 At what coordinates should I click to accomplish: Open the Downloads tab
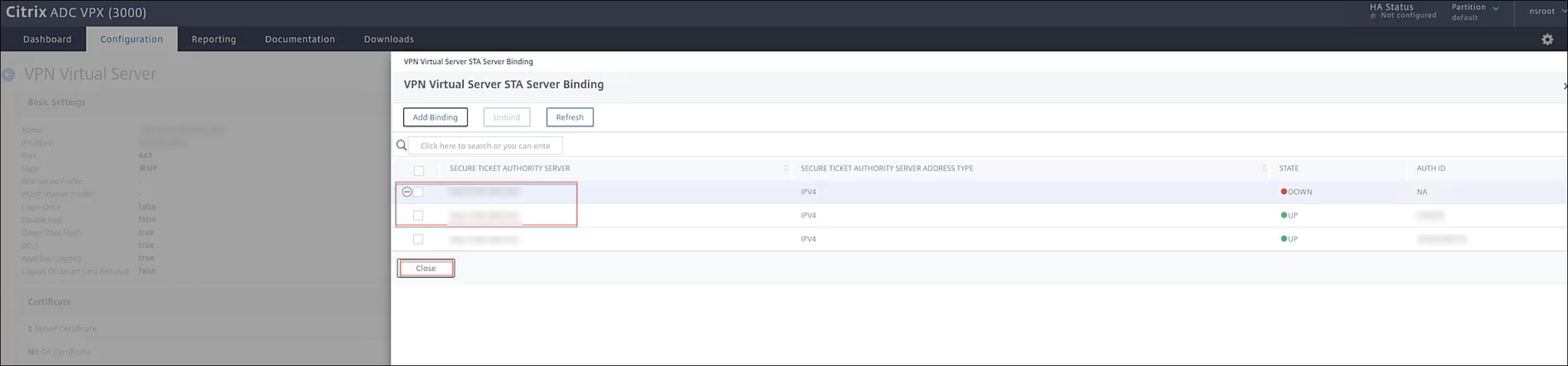[x=389, y=40]
